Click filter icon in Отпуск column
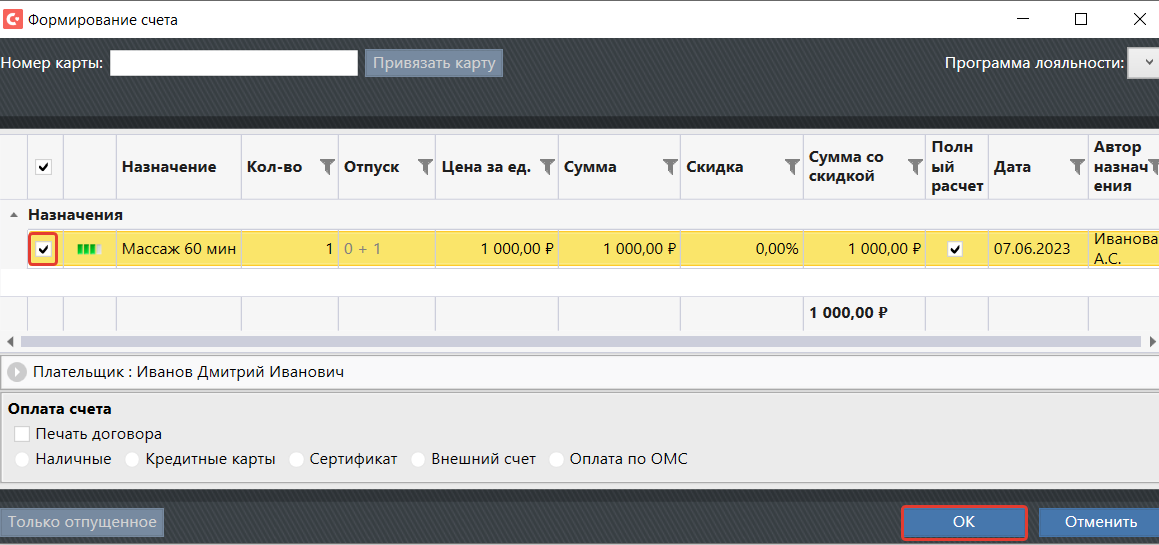Screen dimensions: 1159x545 (x=424, y=167)
